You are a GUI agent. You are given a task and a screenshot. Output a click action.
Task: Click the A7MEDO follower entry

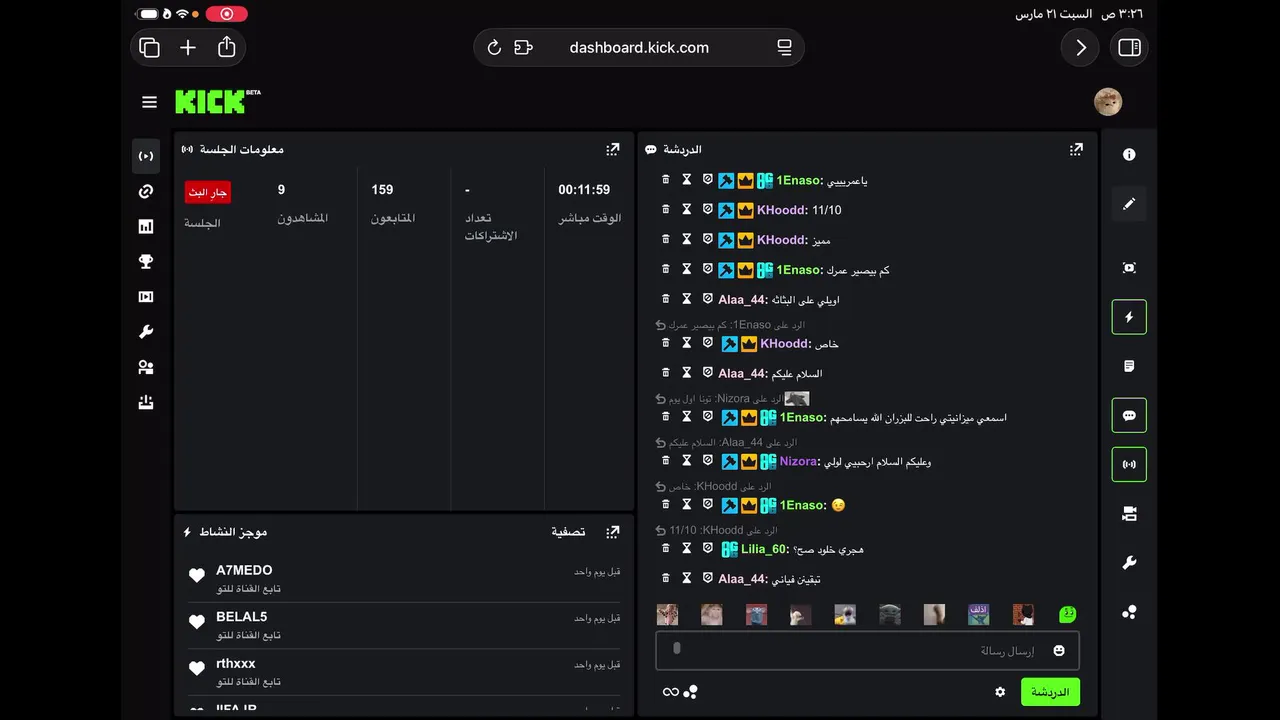coord(404,579)
